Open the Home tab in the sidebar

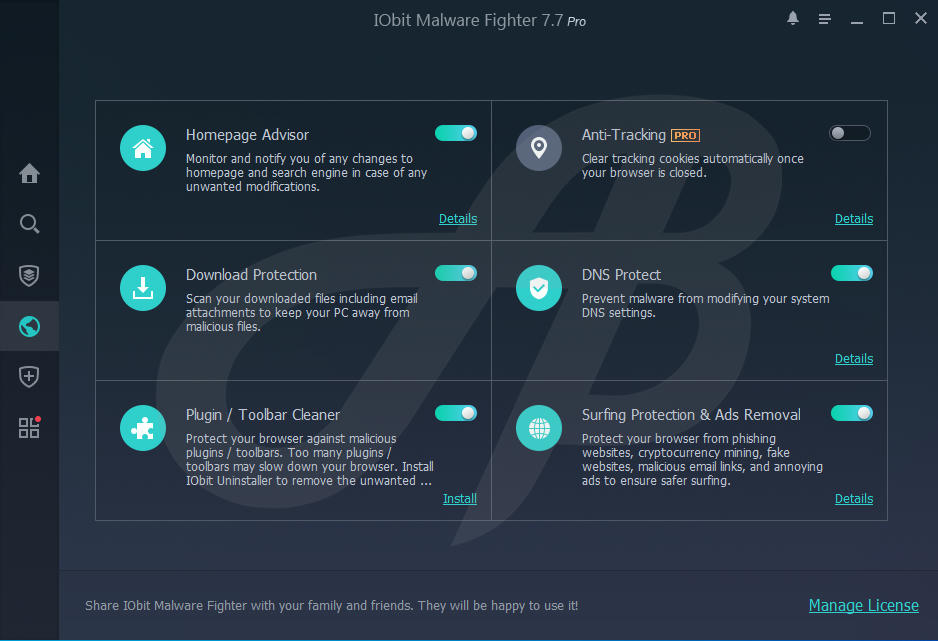click(x=29, y=173)
